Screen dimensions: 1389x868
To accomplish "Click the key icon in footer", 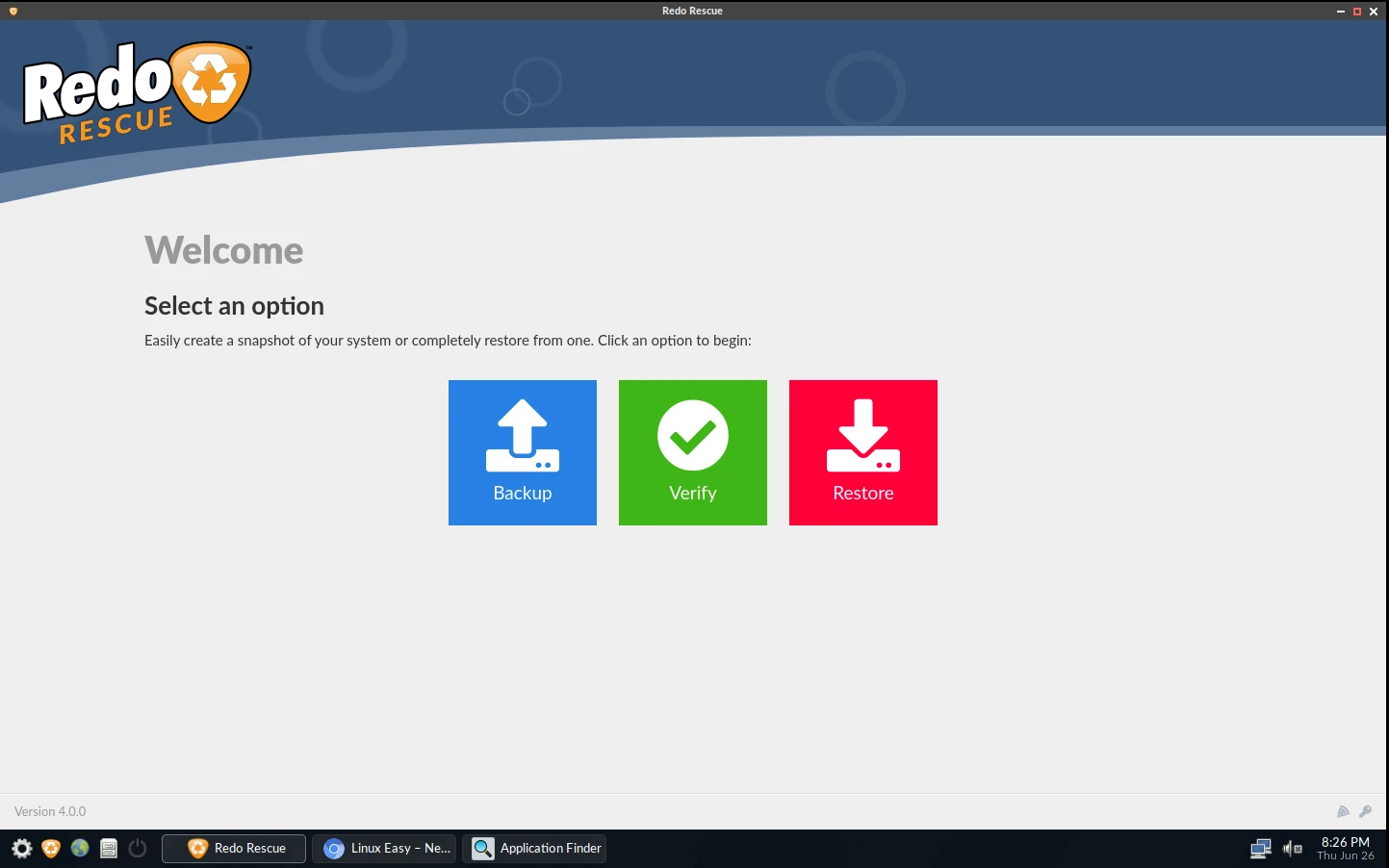I will [x=1365, y=811].
